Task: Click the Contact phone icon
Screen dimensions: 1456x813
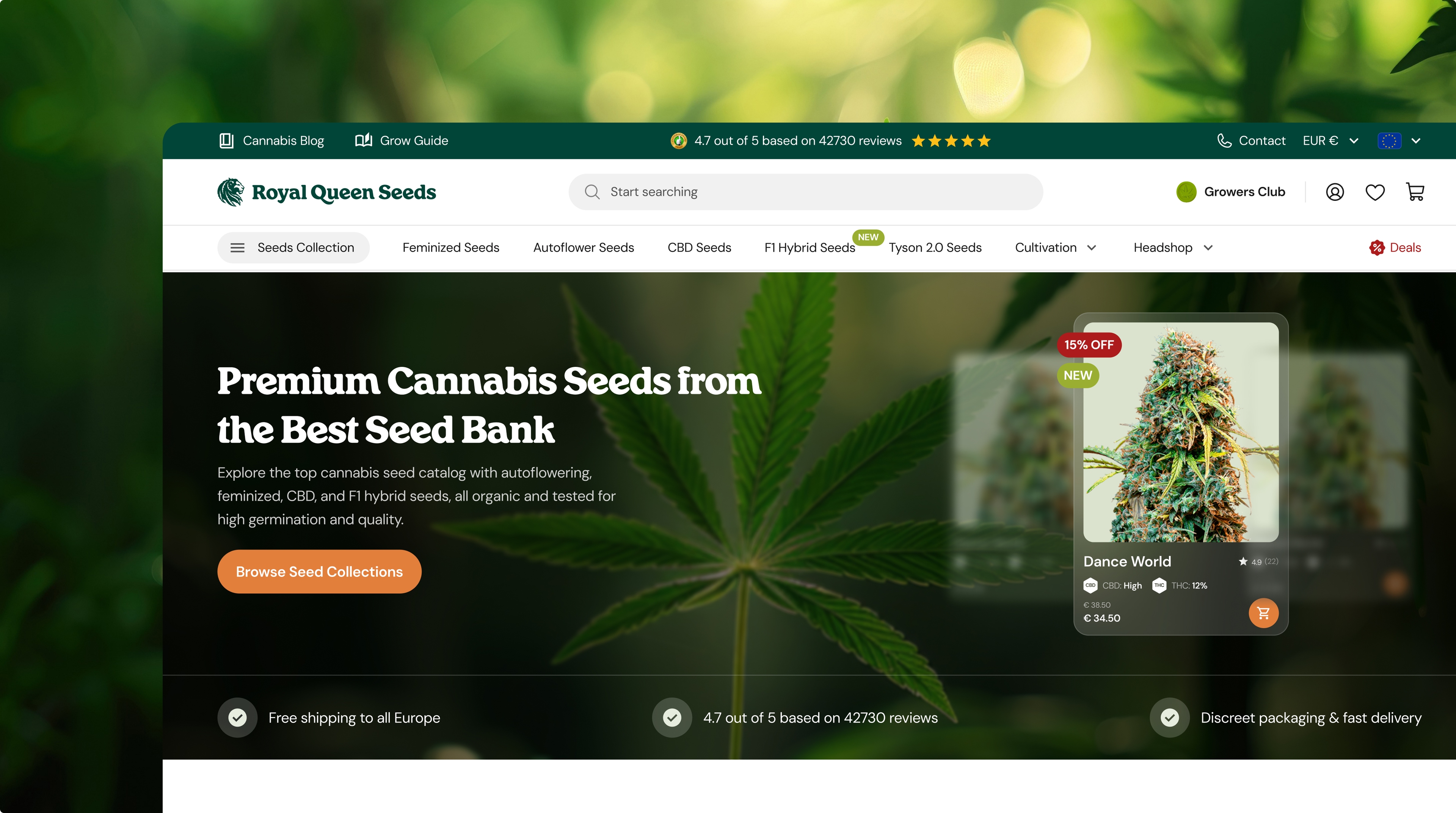Action: coord(1224,141)
